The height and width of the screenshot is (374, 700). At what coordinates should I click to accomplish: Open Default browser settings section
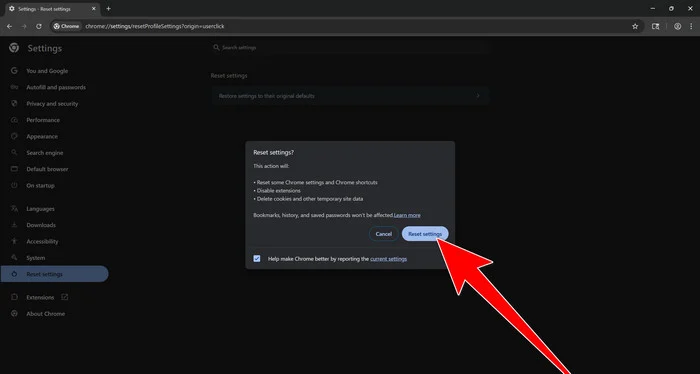tap(47, 169)
